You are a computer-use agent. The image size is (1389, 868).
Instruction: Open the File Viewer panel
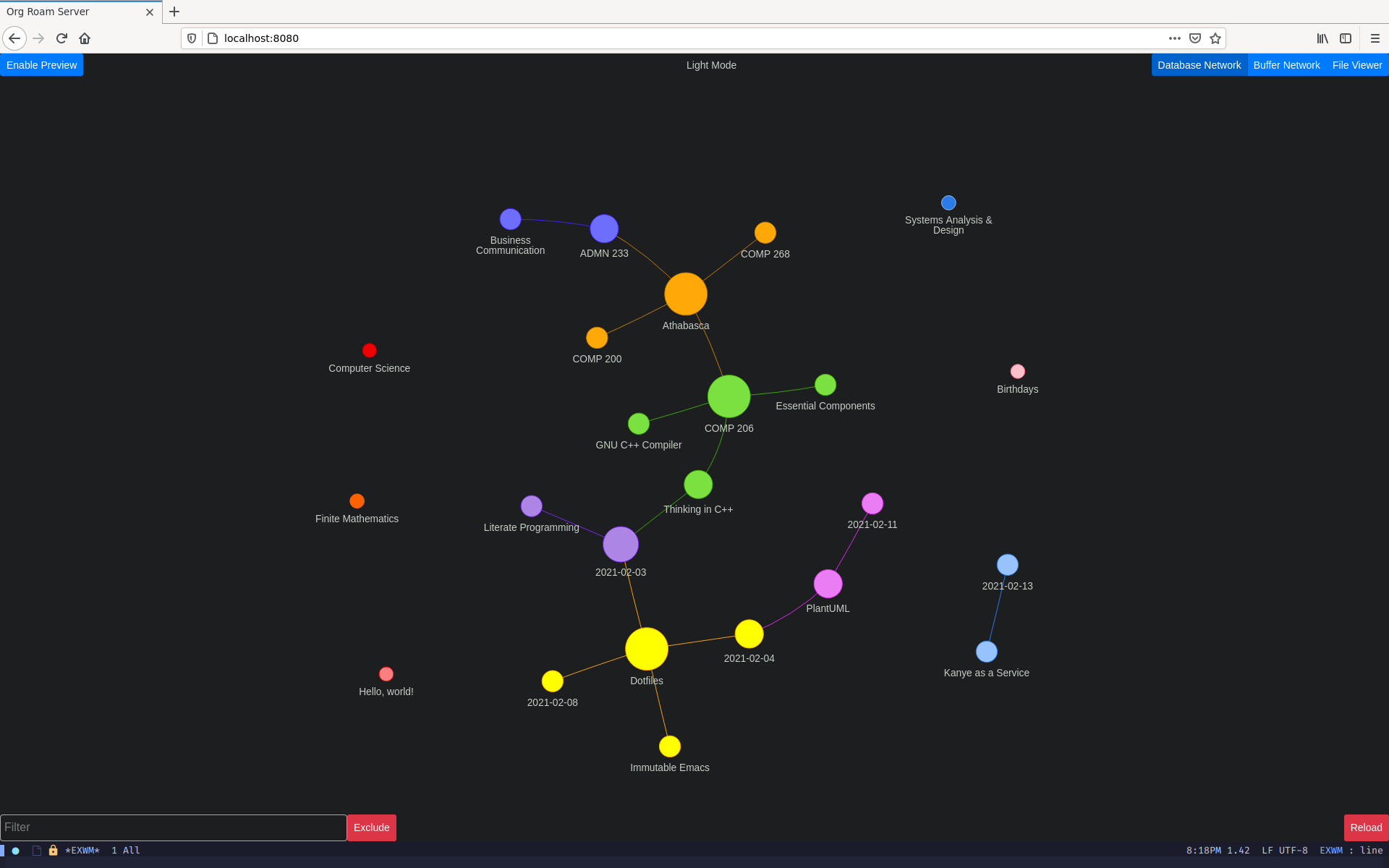(1357, 65)
